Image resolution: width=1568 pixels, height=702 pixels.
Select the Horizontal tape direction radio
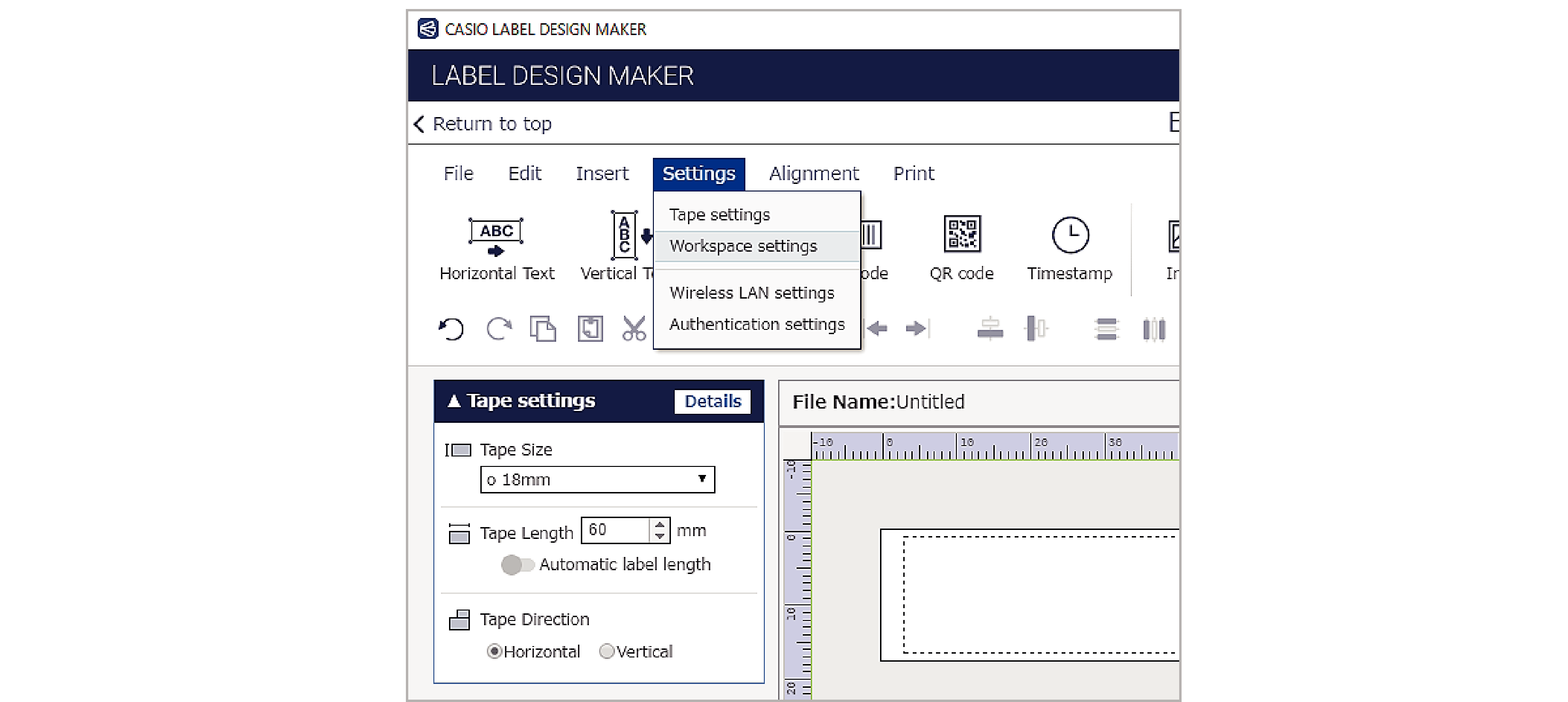(x=494, y=651)
